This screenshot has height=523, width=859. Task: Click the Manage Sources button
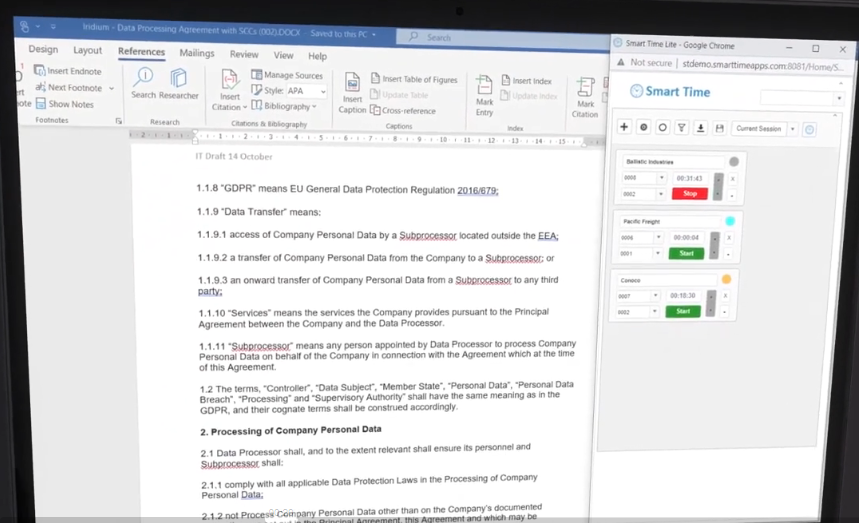point(287,75)
